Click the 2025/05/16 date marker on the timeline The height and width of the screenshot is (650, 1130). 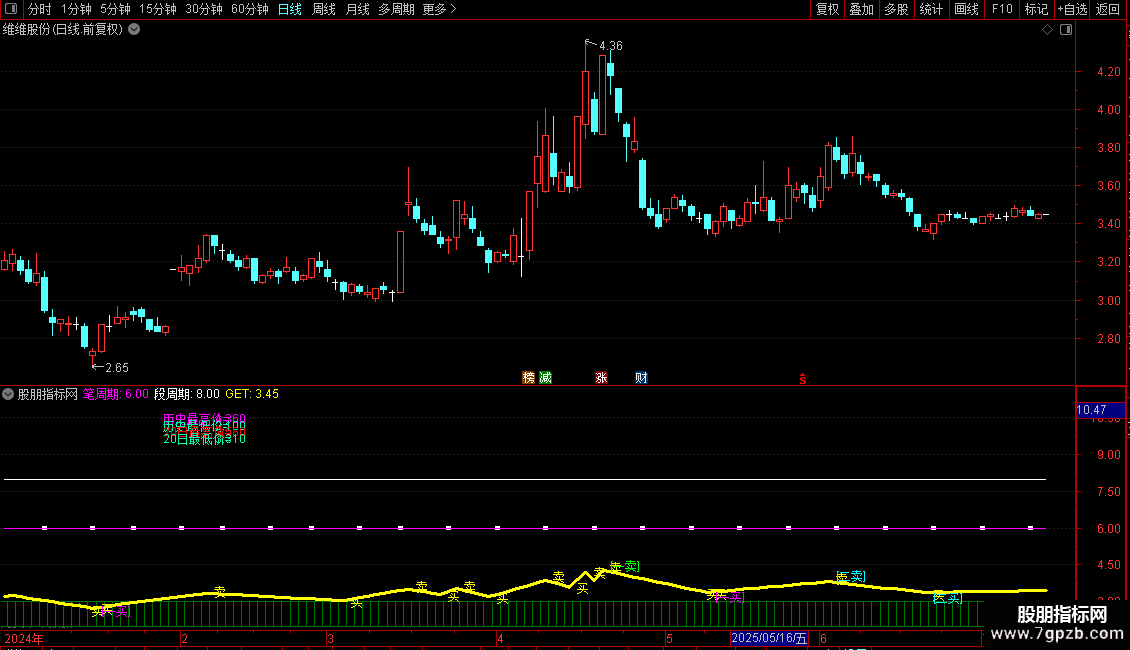click(769, 638)
